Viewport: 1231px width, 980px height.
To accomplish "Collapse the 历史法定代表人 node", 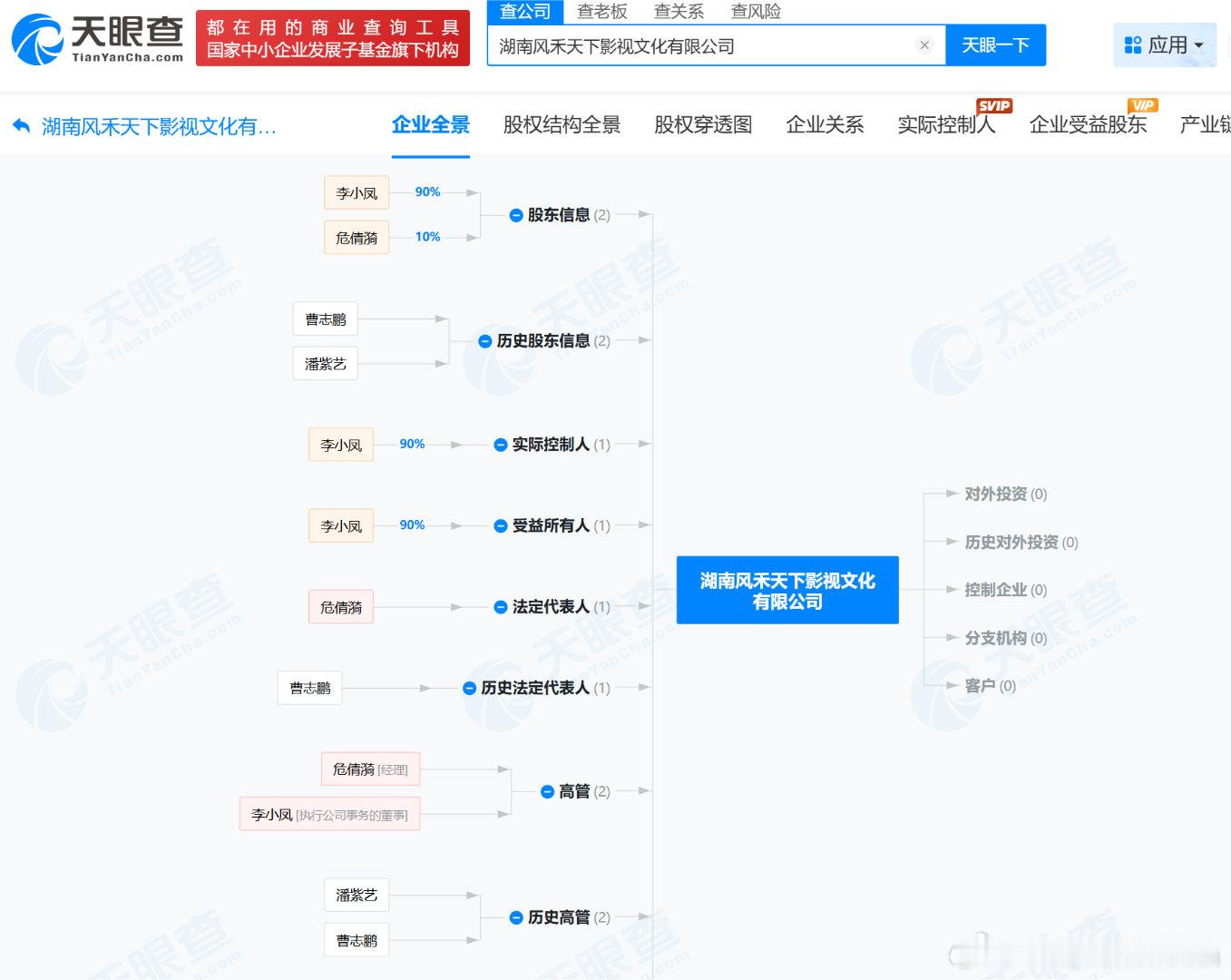I will pyautogui.click(x=470, y=689).
